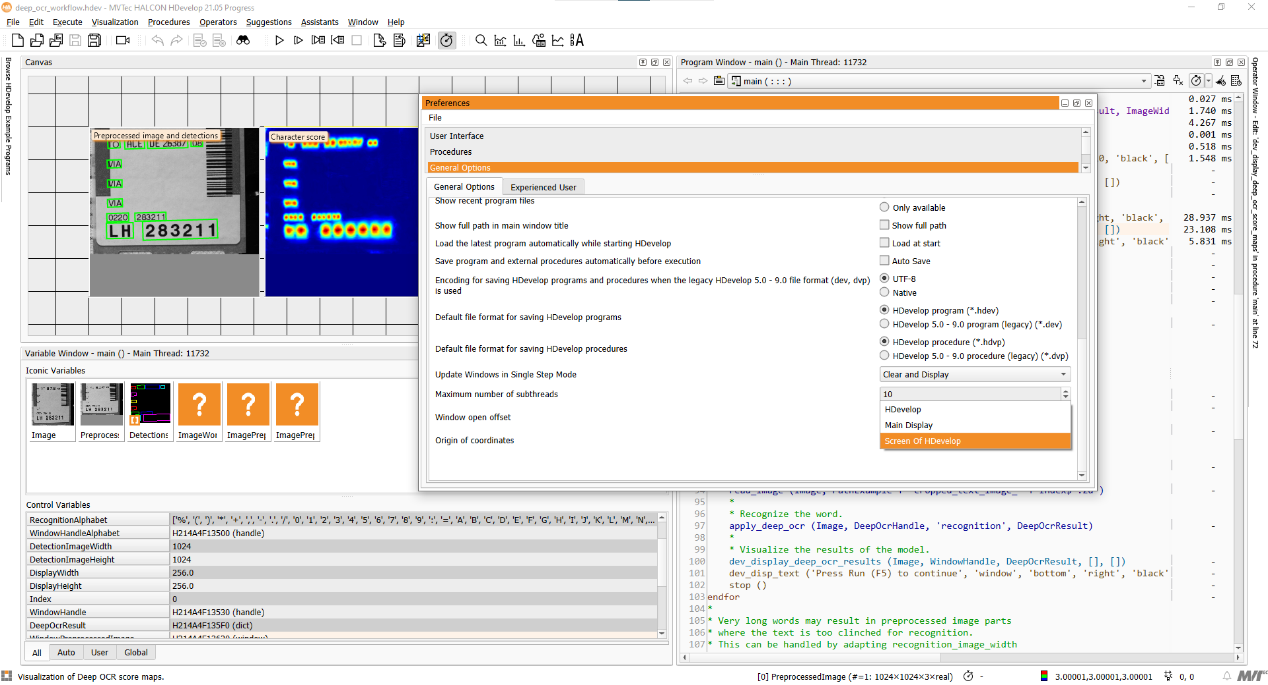This screenshot has width=1268, height=685.
Task: Click the RecognitionAlphabet control variable row
Action: [x=341, y=520]
